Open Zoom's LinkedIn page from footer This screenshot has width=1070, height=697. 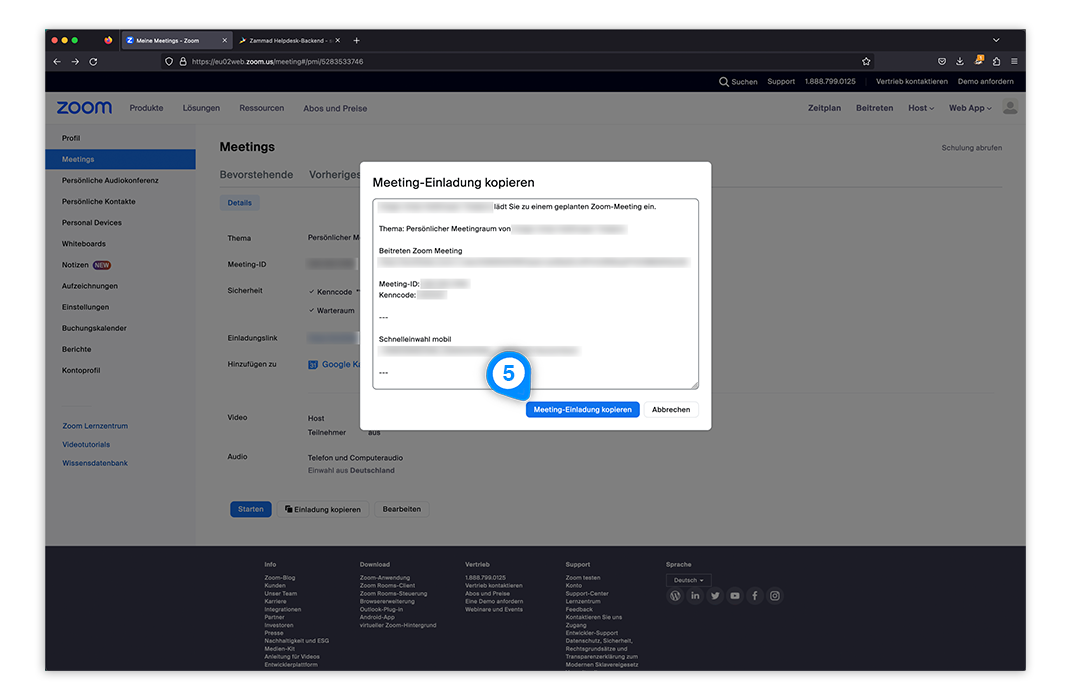click(x=695, y=596)
